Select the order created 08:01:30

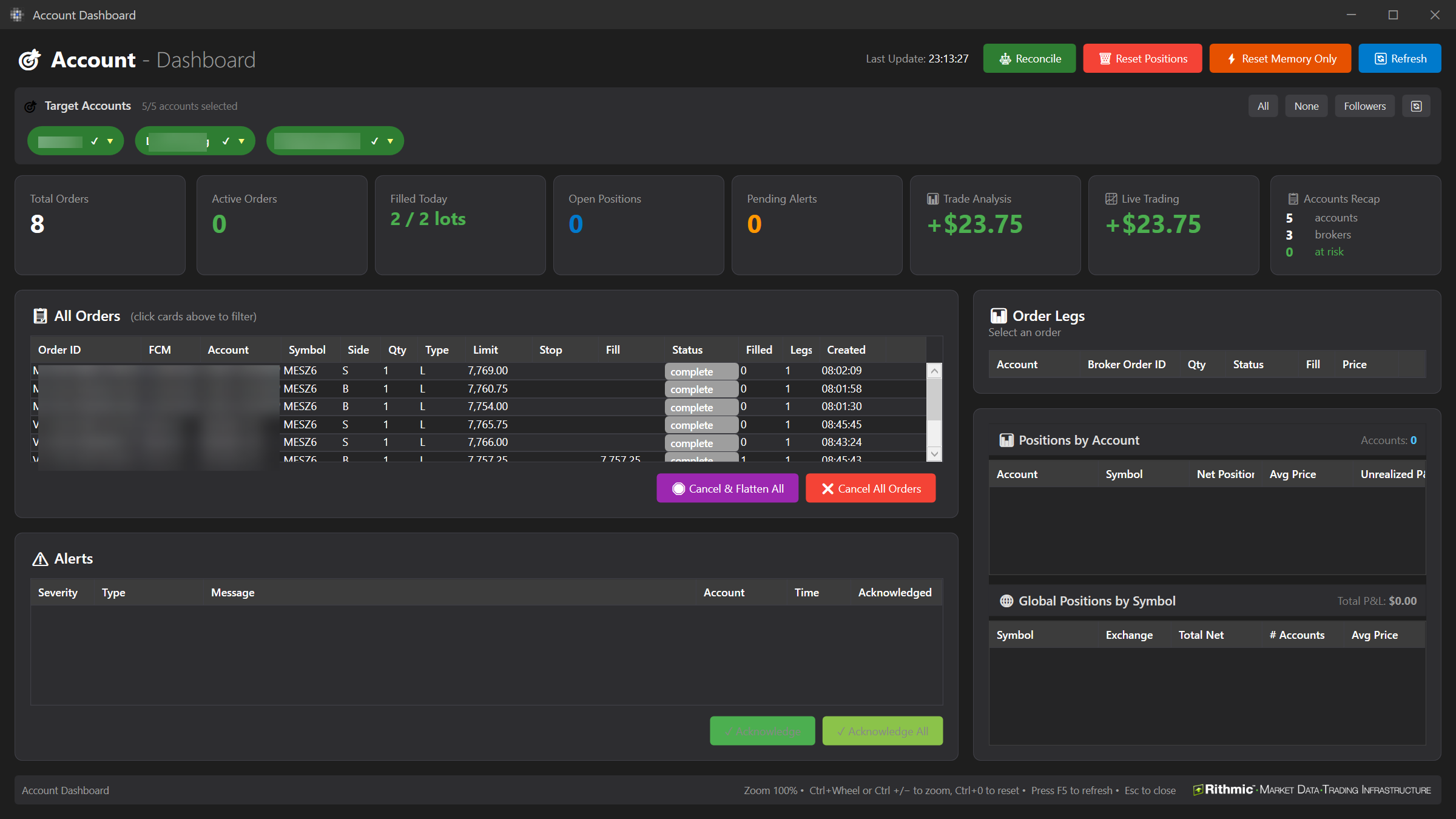point(478,406)
